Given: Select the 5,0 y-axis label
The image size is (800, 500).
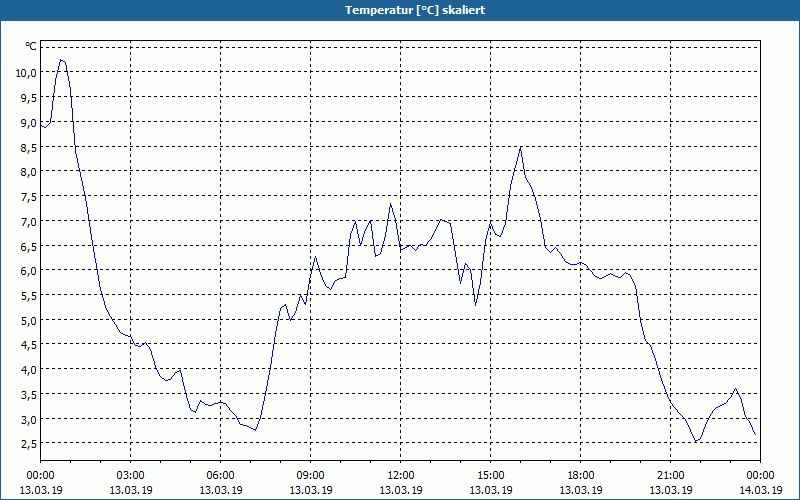Looking at the screenshot, I should (29, 320).
